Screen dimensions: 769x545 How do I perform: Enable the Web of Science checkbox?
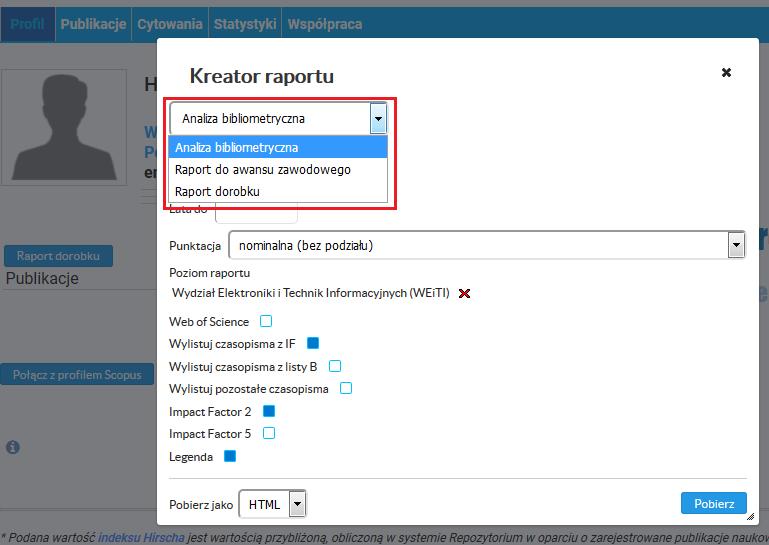(x=266, y=321)
